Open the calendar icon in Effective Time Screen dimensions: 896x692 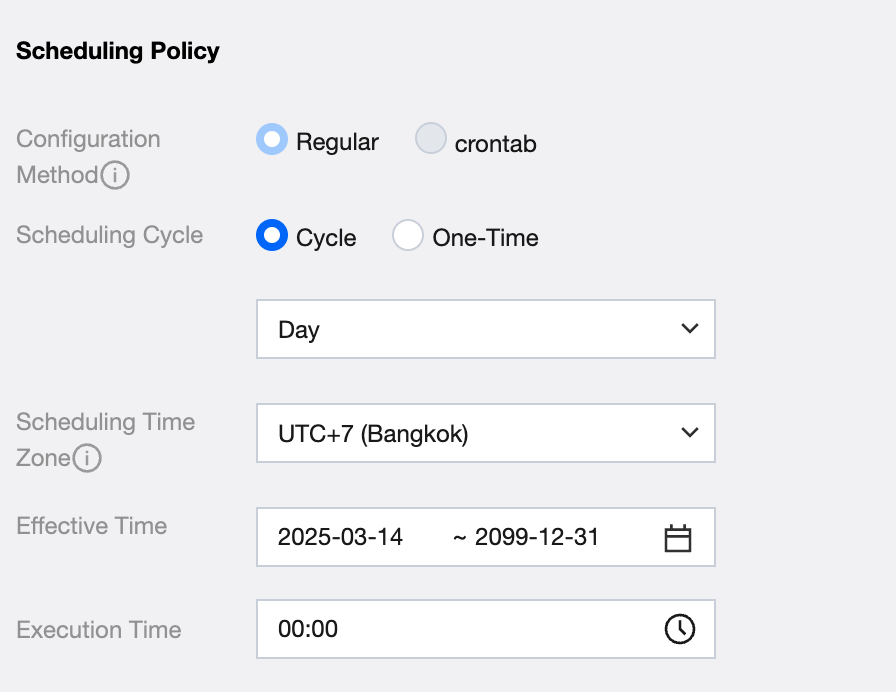click(x=678, y=538)
